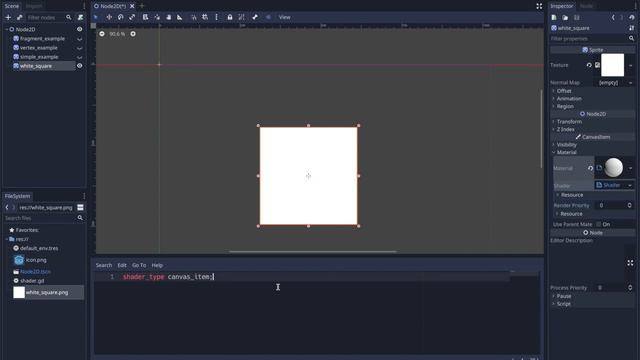The width and height of the screenshot is (640, 360).
Task: Toggle visibility eye of white_square node
Action: coord(80,66)
